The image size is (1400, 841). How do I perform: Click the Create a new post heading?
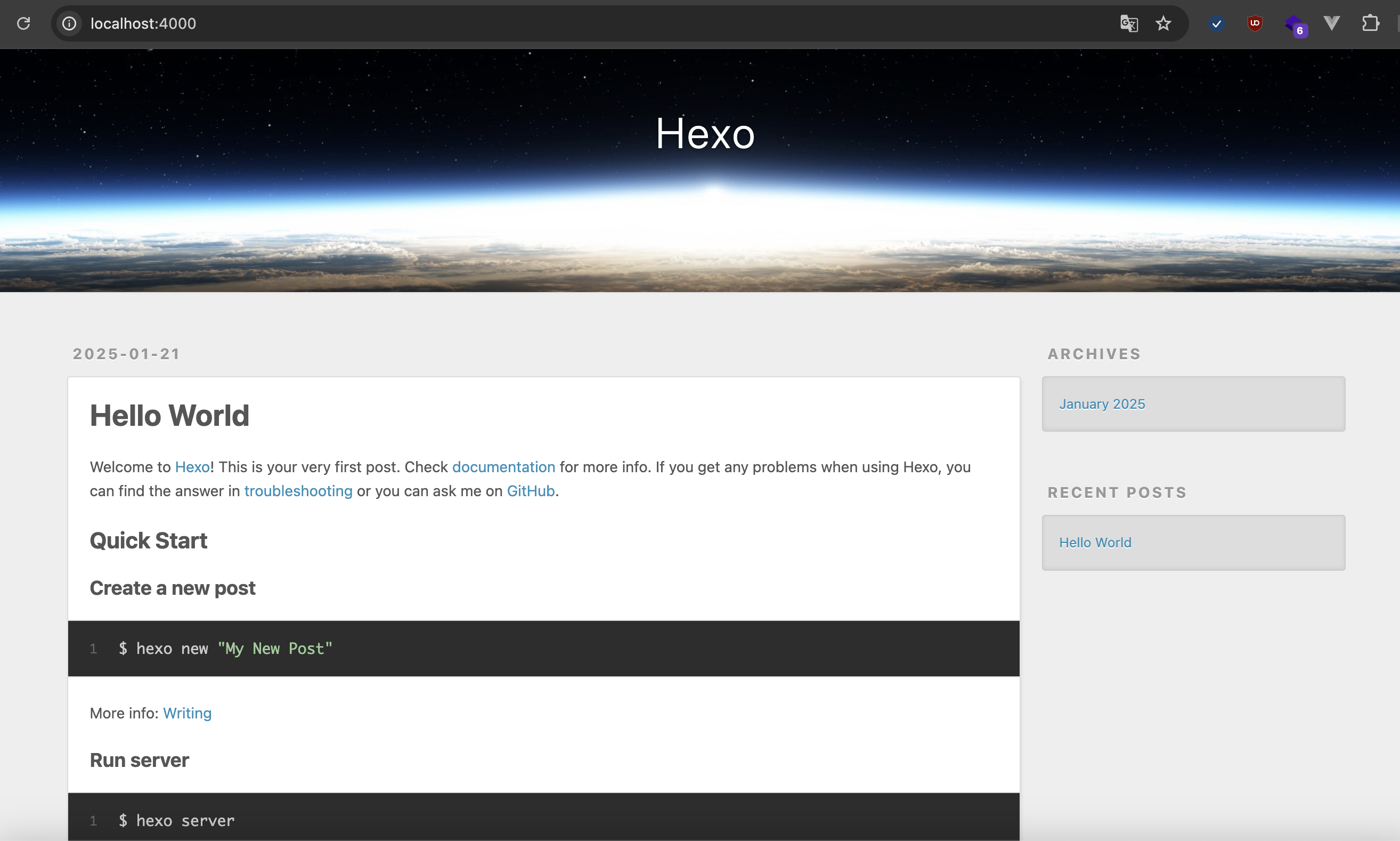pos(173,588)
